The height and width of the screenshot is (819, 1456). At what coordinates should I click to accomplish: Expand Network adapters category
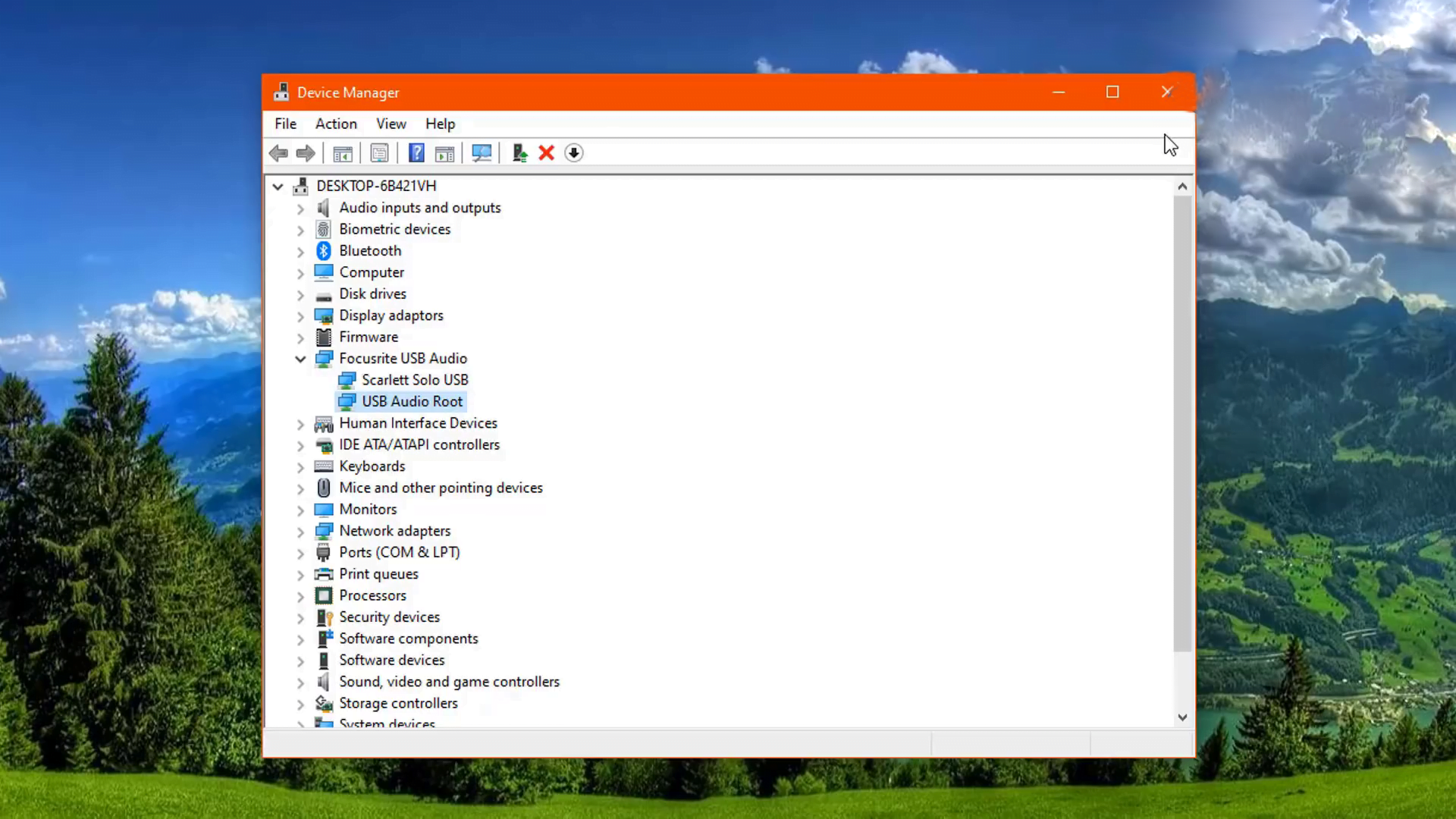point(300,532)
